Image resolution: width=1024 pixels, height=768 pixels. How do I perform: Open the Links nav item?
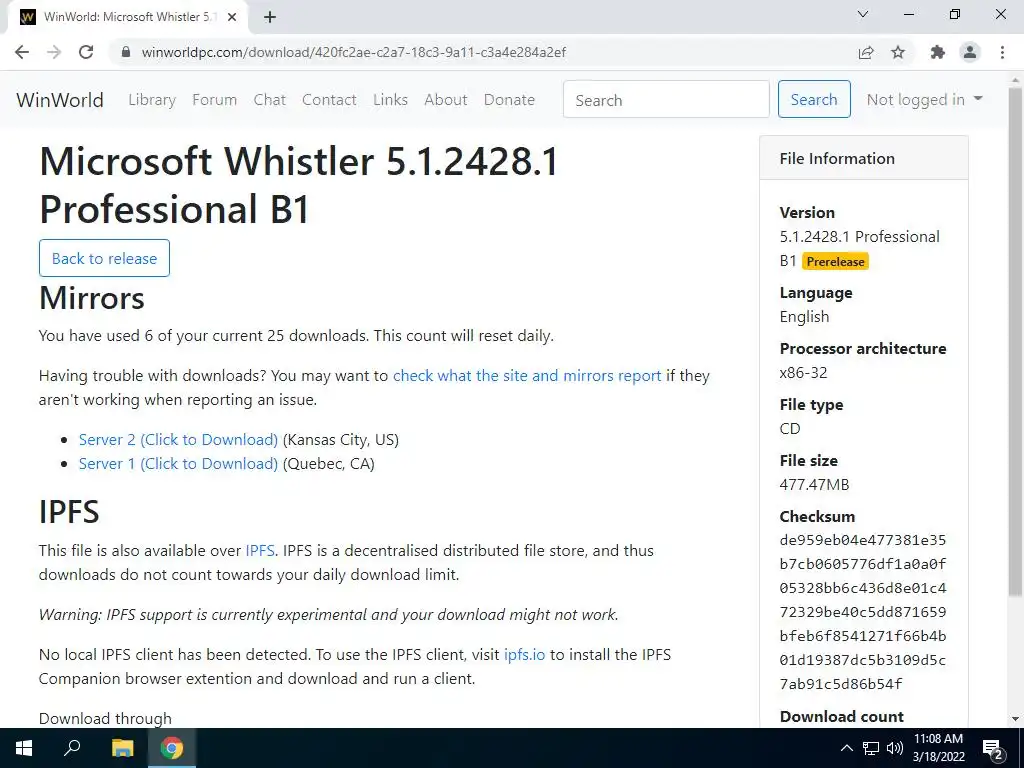click(391, 100)
